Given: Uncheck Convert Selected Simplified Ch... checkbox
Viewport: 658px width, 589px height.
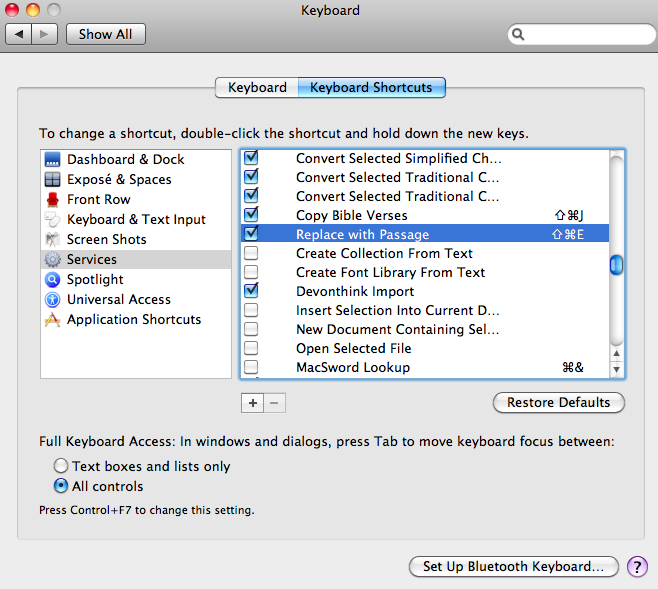Looking at the screenshot, I should coord(251,157).
